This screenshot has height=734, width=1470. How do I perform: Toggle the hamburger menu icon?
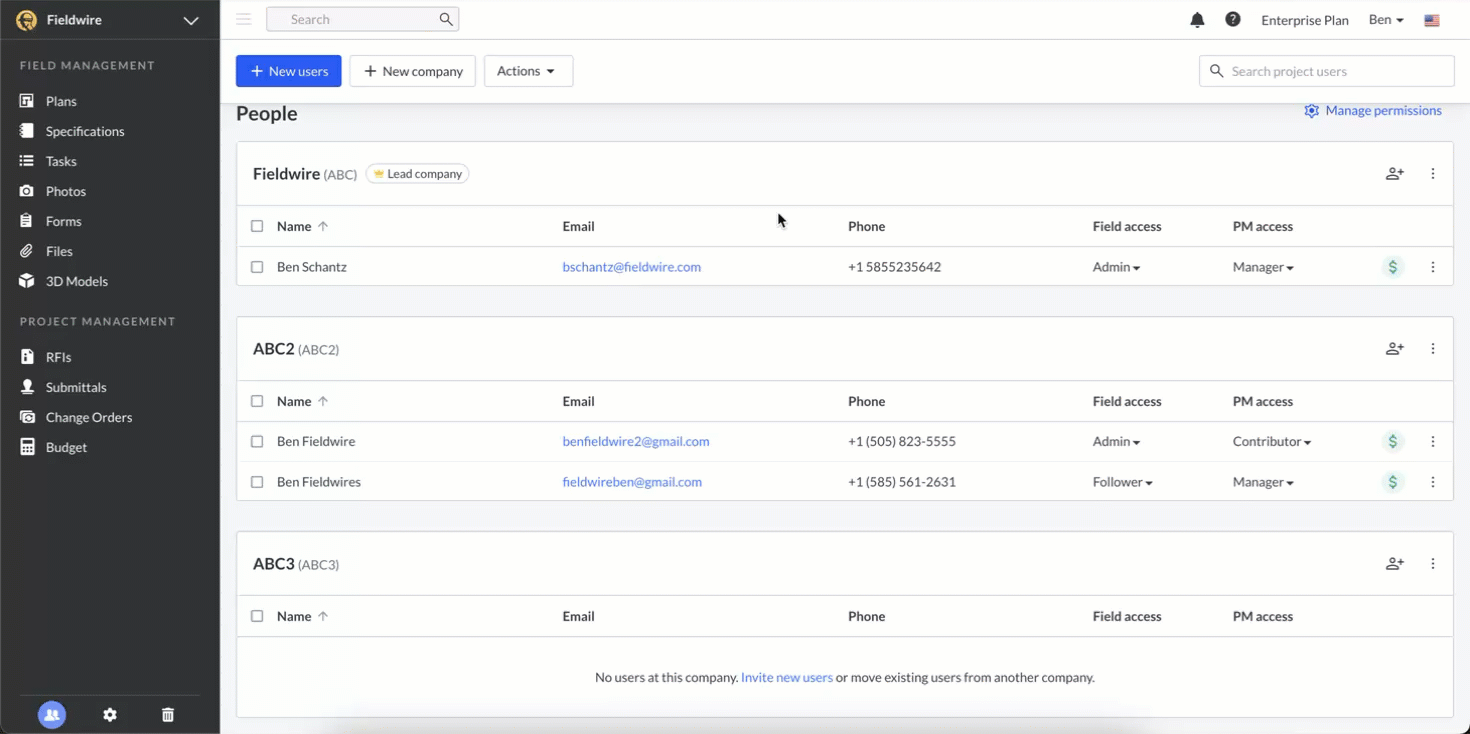243,19
